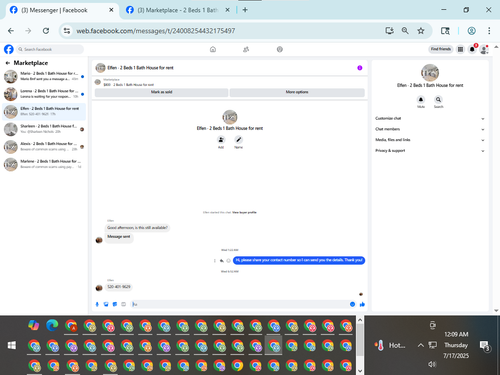
Task: Expand the Chat members section
Action: point(430,129)
